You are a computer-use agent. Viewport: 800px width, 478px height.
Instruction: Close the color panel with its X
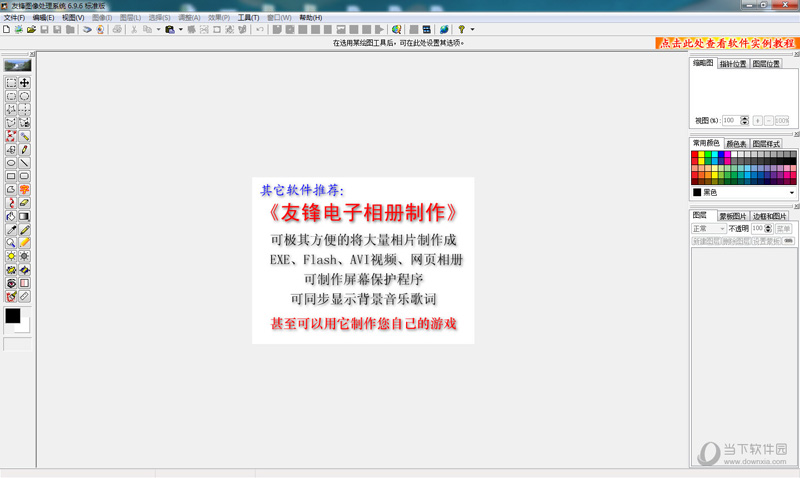[x=796, y=134]
